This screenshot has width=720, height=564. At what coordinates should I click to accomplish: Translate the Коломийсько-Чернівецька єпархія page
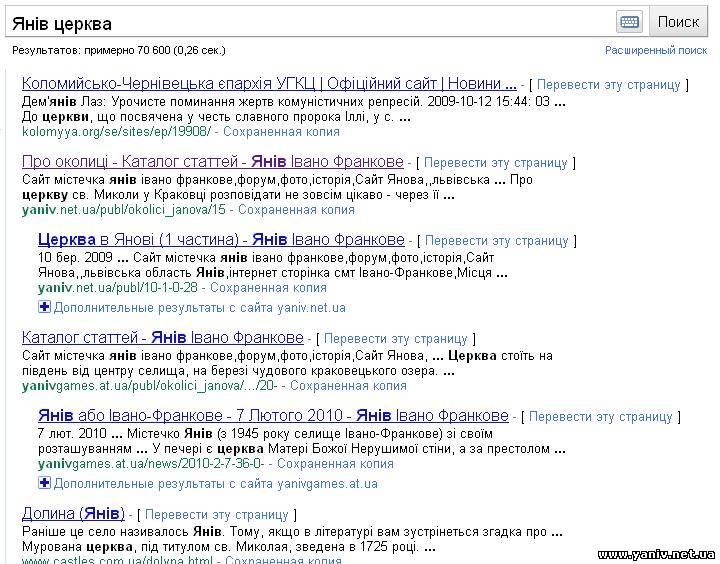pos(608,85)
